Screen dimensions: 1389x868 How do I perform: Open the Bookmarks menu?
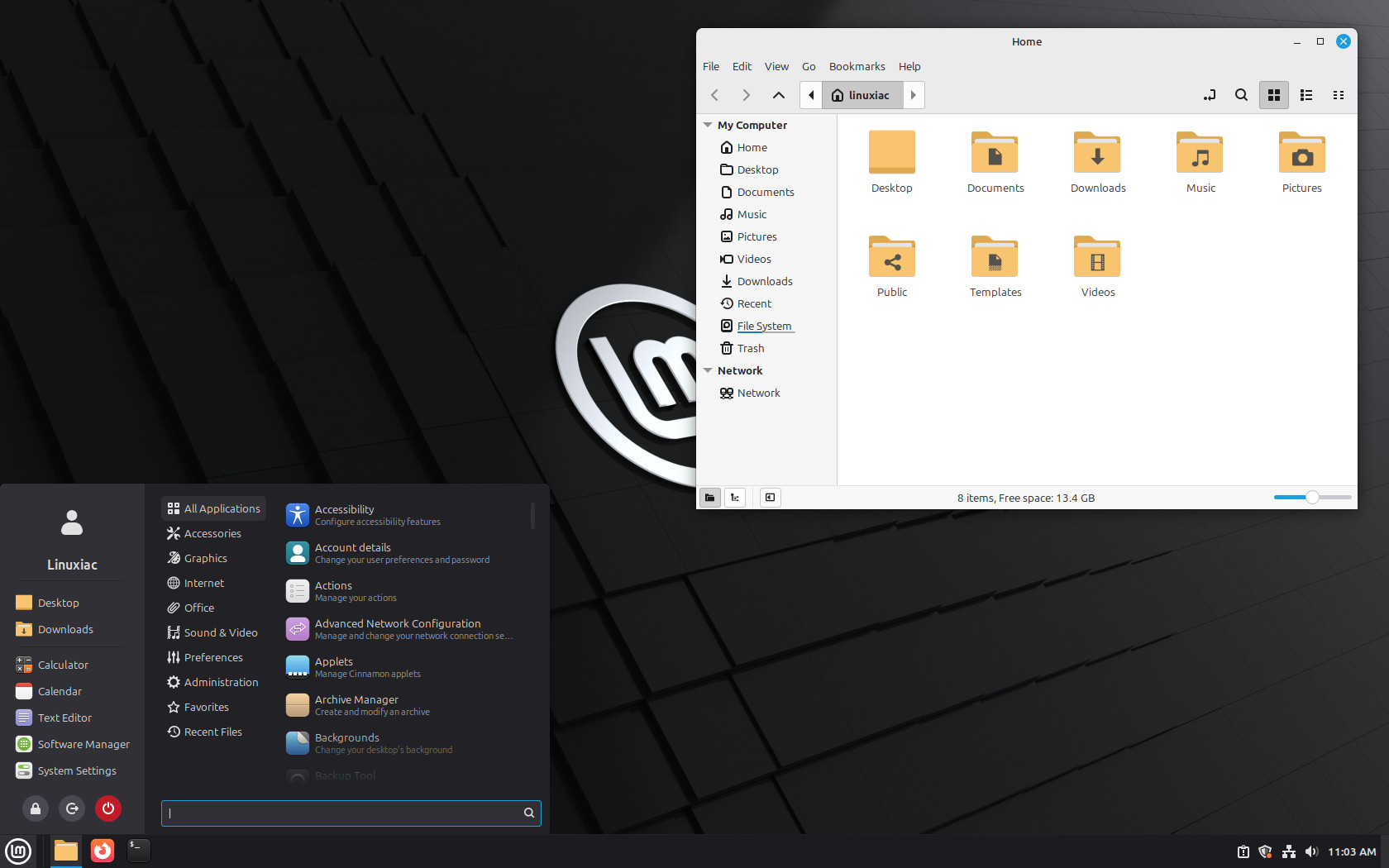tap(857, 66)
